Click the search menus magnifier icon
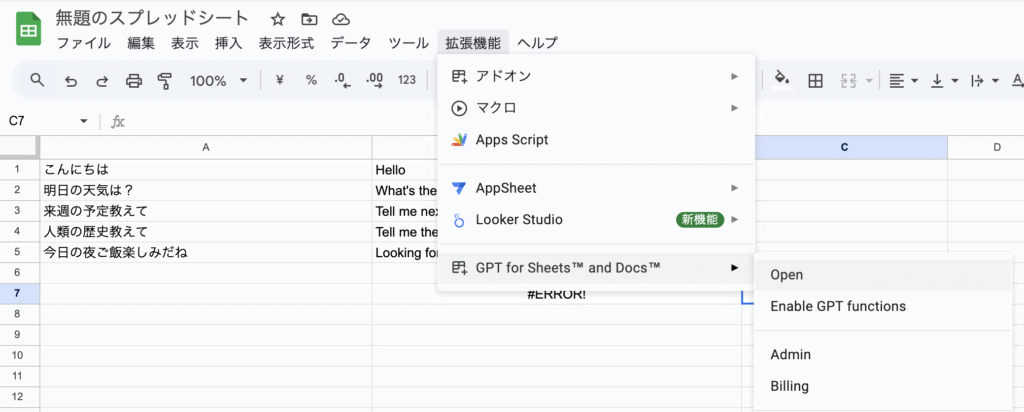 coord(37,80)
